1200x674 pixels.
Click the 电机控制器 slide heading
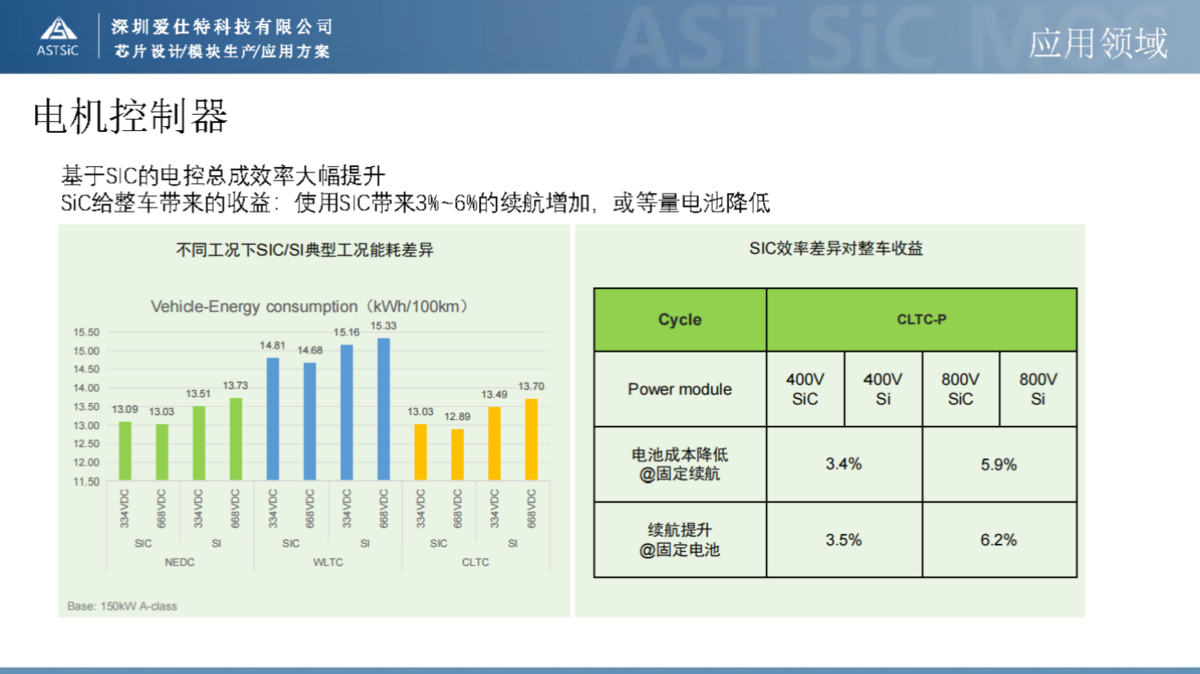point(131,117)
